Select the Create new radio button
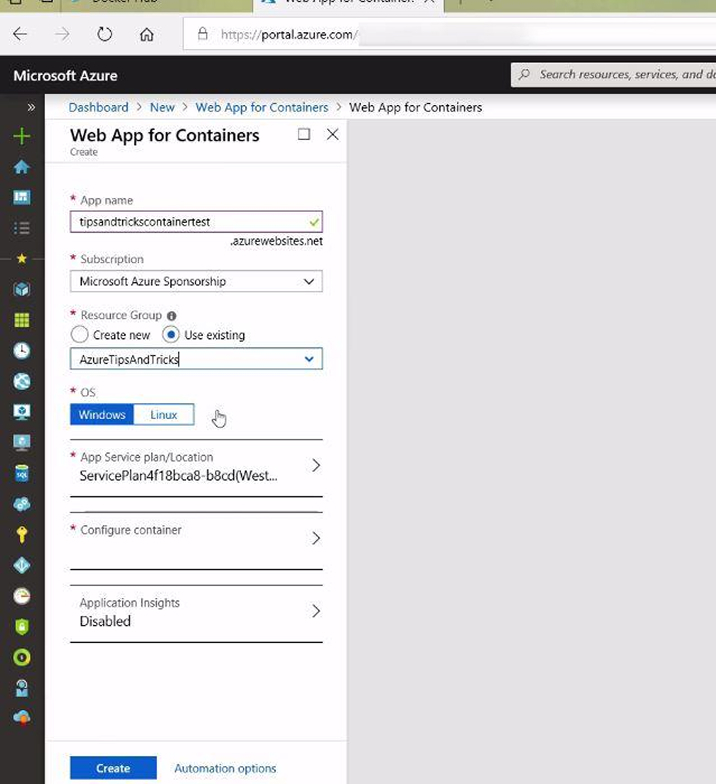This screenshot has height=784, width=716. point(80,335)
